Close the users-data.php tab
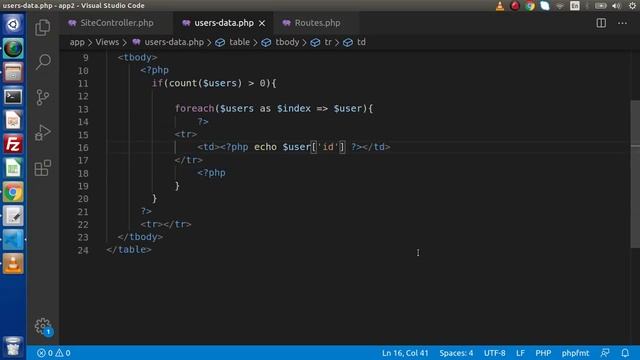 pyautogui.click(x=262, y=23)
